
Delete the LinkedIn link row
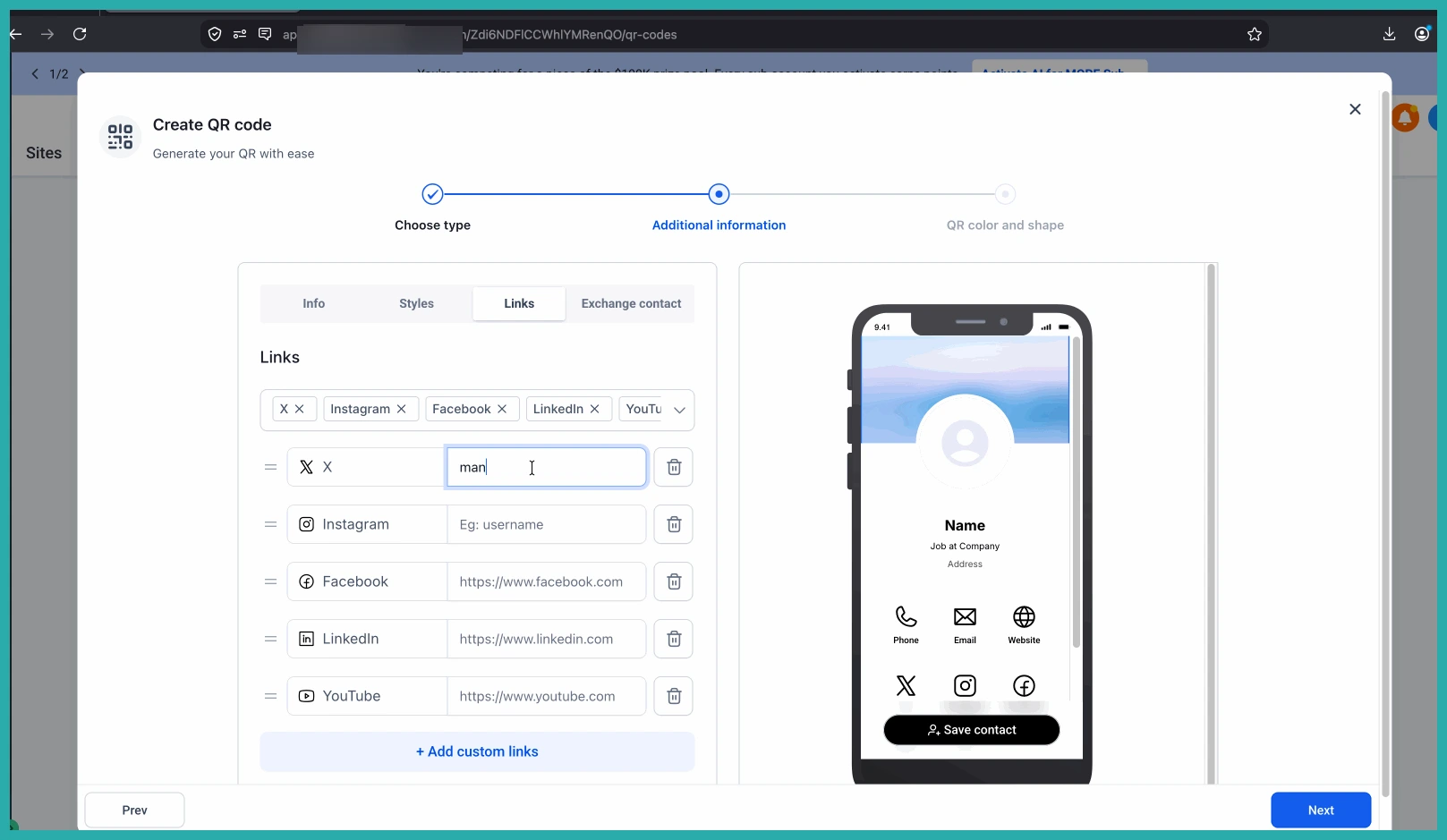pos(674,639)
